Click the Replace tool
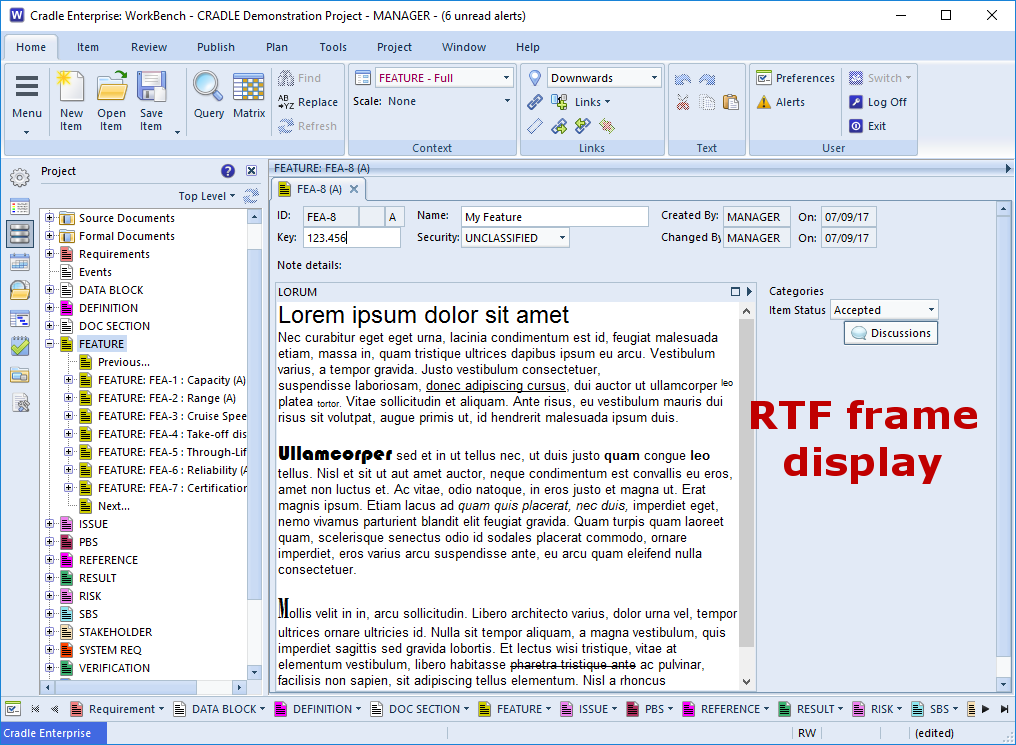The width and height of the screenshot is (1016, 745). [308, 102]
